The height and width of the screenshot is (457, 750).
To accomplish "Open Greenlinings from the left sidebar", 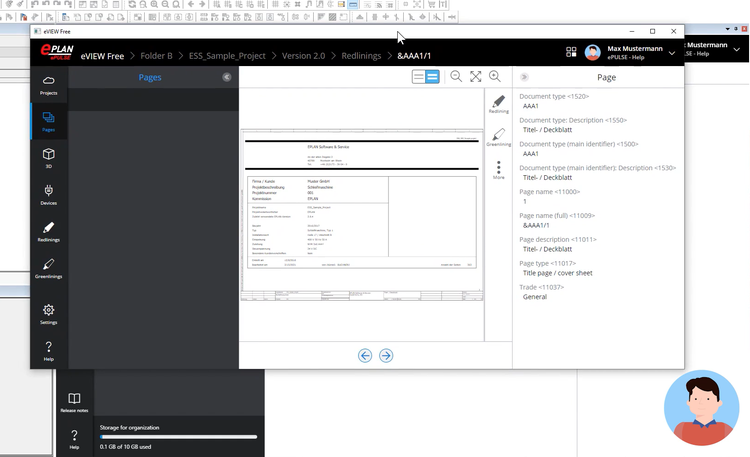I will pyautogui.click(x=48, y=268).
